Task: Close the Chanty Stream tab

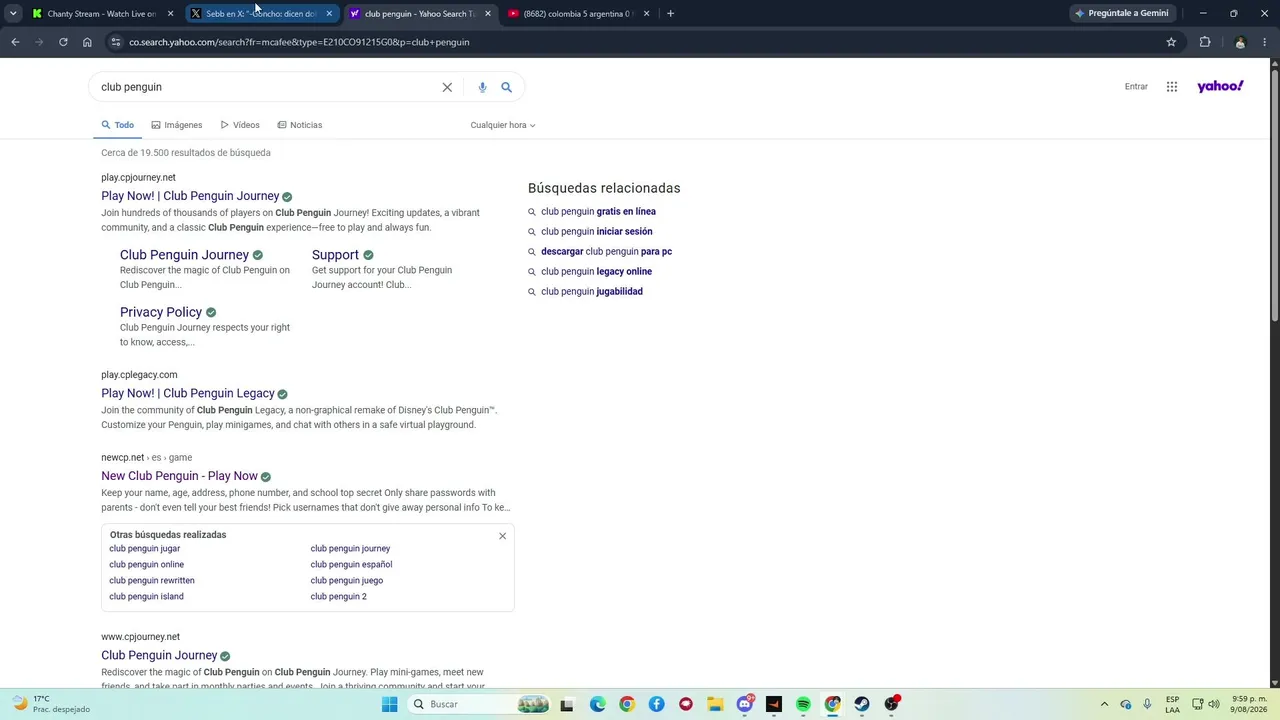Action: pyautogui.click(x=170, y=14)
